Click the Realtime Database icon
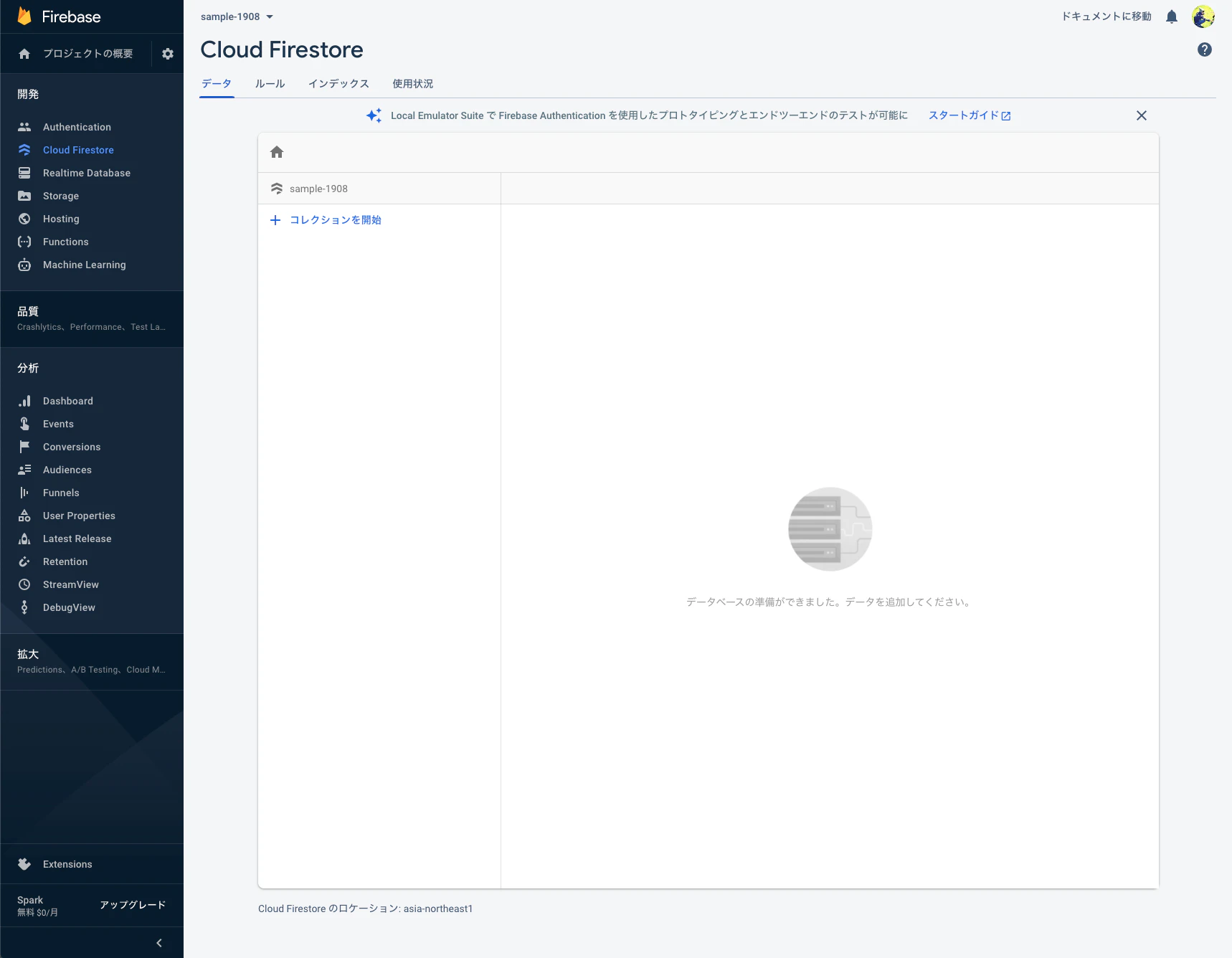The height and width of the screenshot is (958, 1232). (24, 173)
